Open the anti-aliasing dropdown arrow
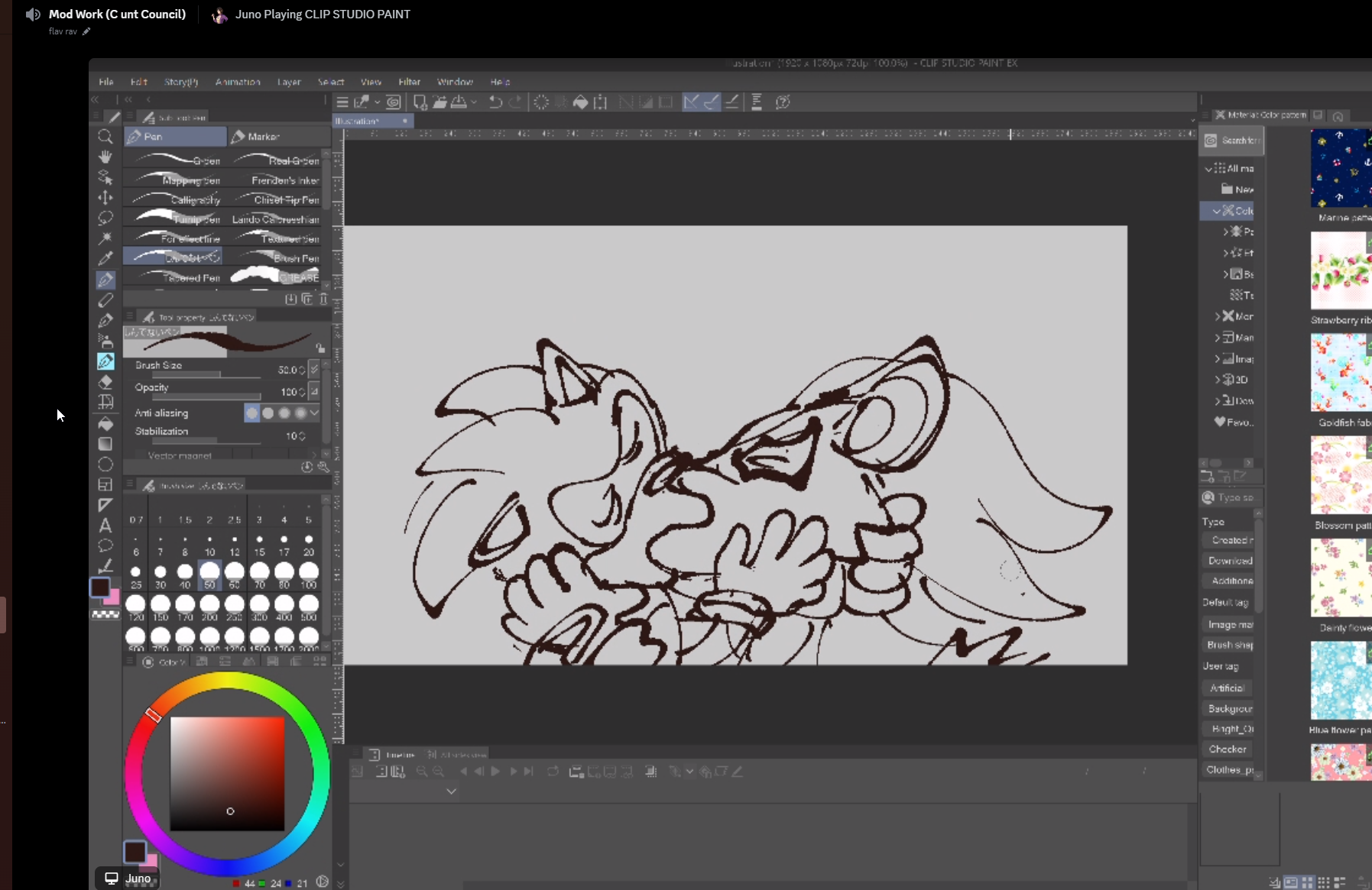 314,413
